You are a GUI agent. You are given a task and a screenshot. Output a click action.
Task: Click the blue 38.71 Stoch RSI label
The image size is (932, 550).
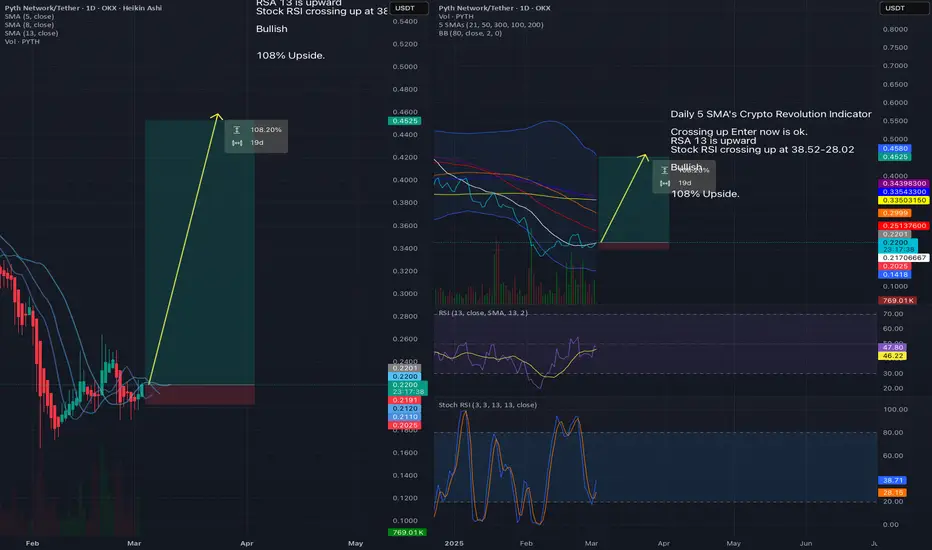tap(892, 480)
